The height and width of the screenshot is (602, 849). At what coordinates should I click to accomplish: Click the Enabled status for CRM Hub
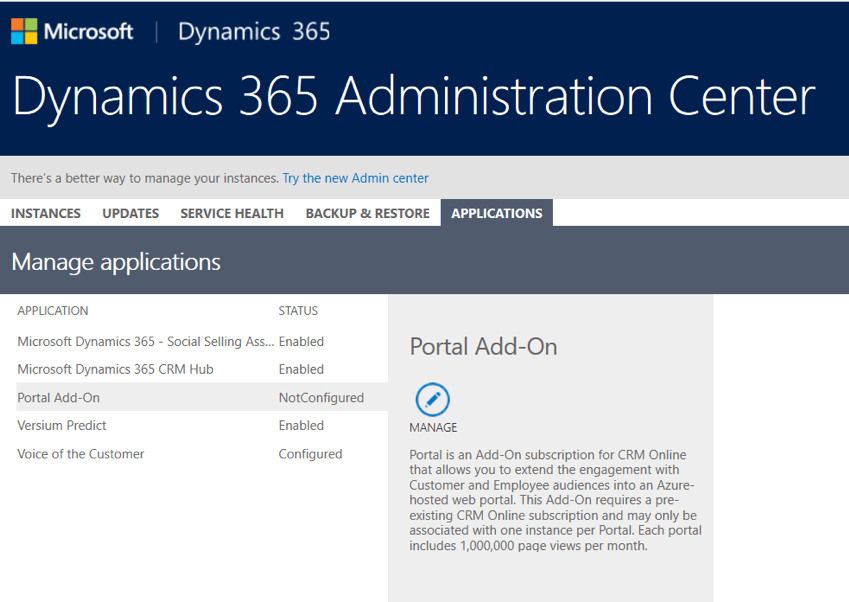(301, 369)
